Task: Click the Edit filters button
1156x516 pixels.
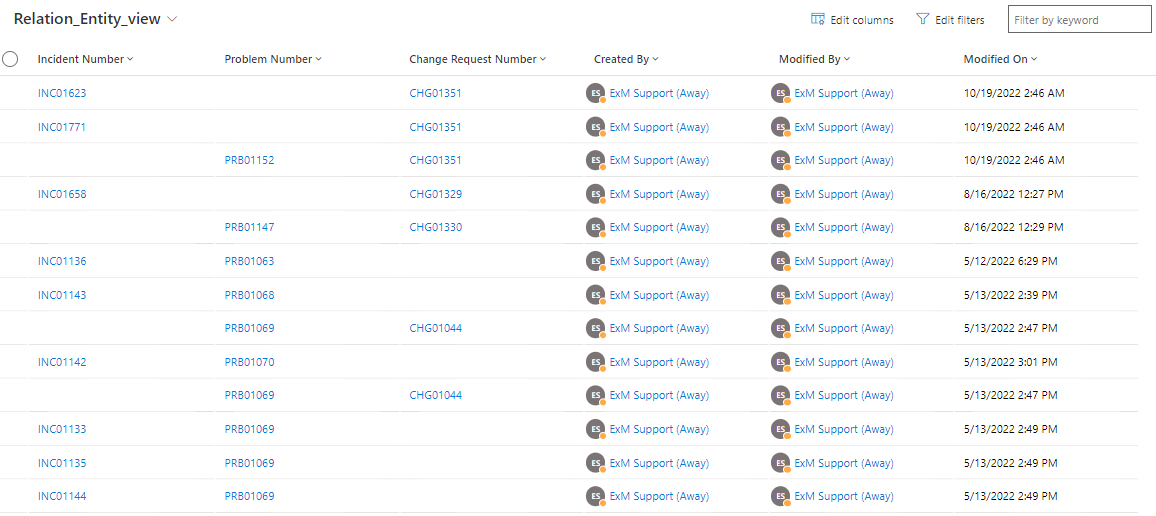Action: pyautogui.click(x=950, y=20)
